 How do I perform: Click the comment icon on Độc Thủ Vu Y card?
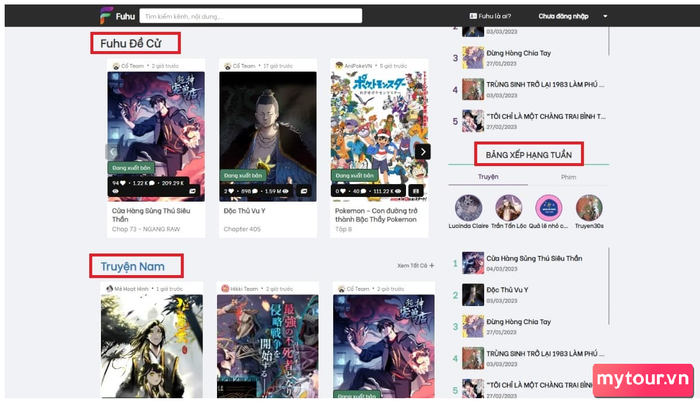point(255,191)
